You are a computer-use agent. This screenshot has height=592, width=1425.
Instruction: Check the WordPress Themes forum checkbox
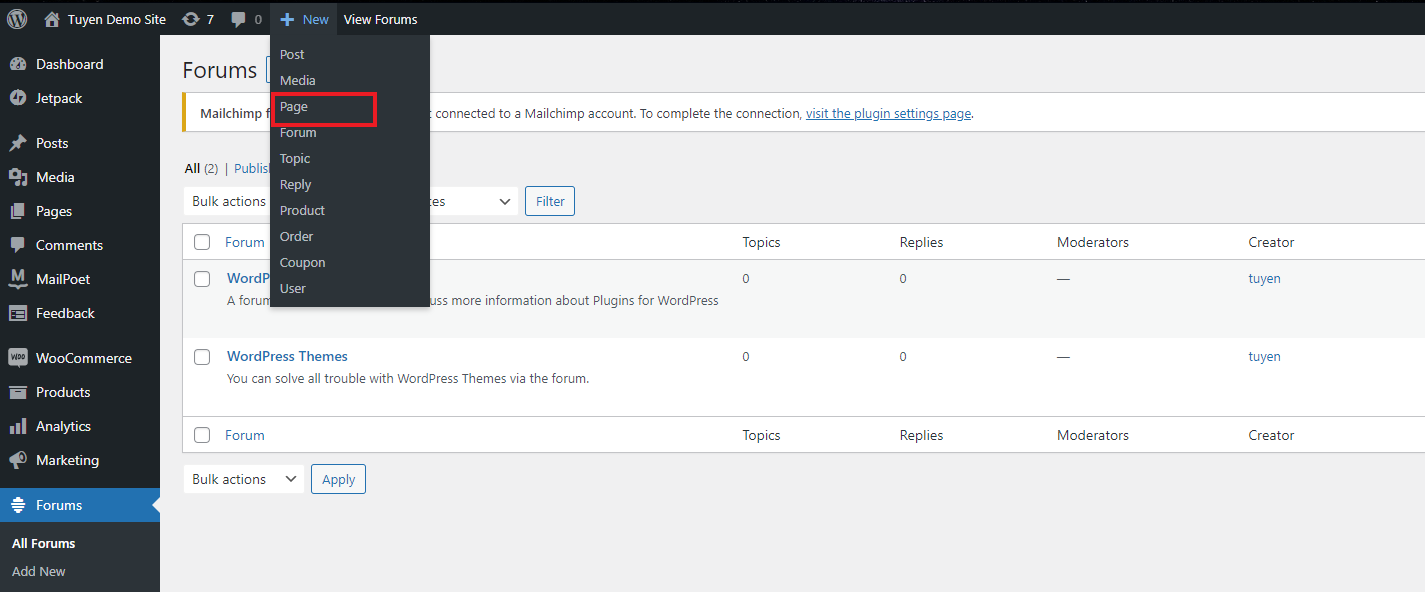tap(202, 357)
